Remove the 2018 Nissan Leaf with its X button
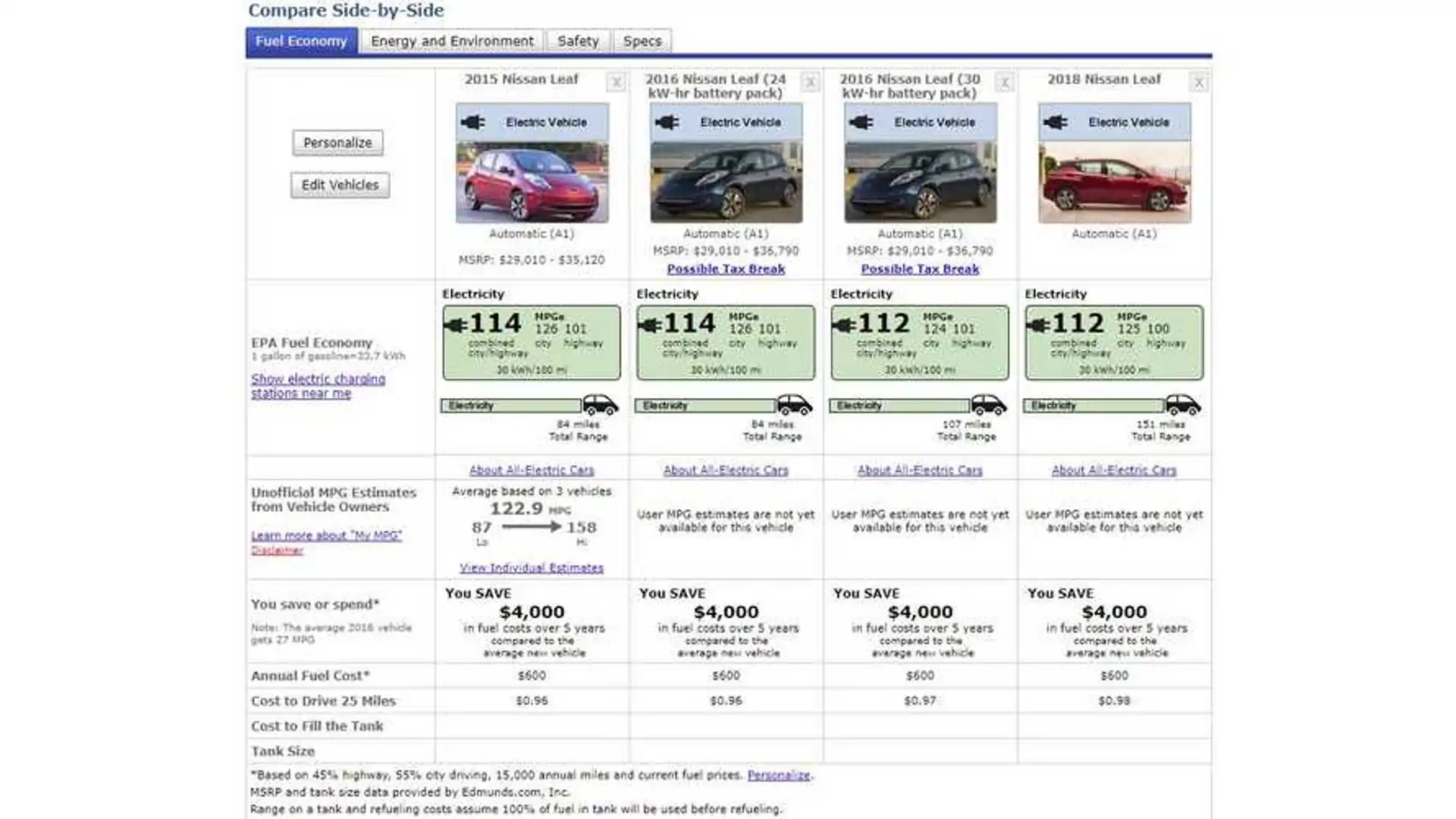Screen dimensions: 1456x819 [x=1198, y=83]
